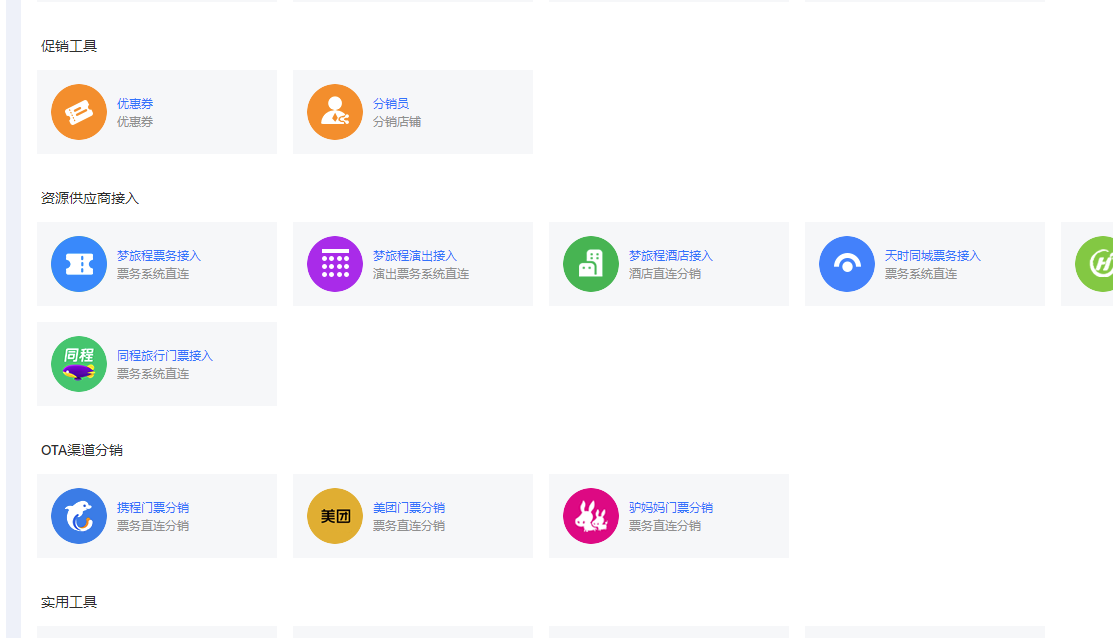Click the purple 梦旅程演出接入 calendar icon
1113x638 pixels.
335,264
